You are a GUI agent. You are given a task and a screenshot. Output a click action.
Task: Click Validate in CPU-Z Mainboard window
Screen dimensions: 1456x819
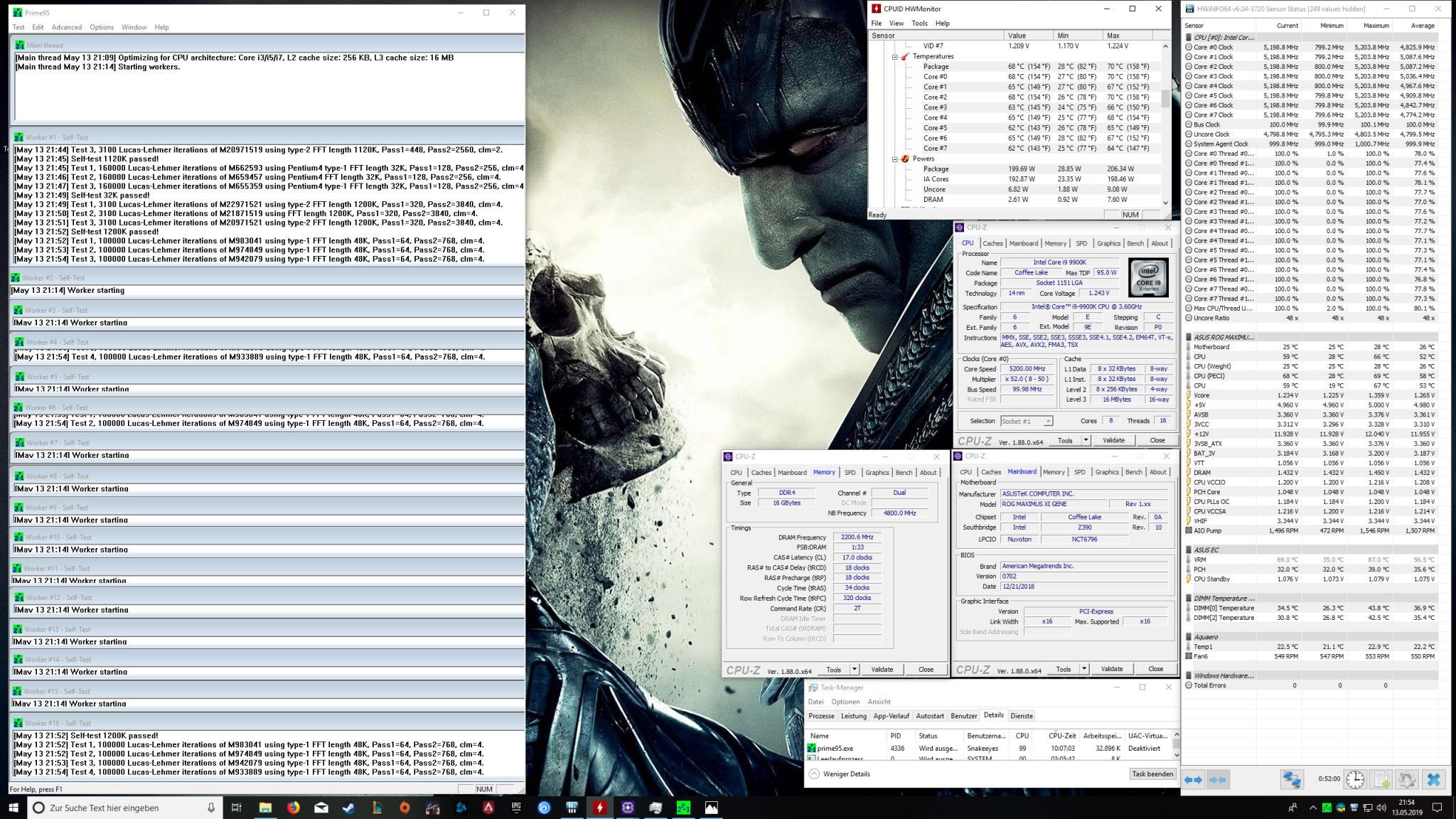click(1112, 669)
